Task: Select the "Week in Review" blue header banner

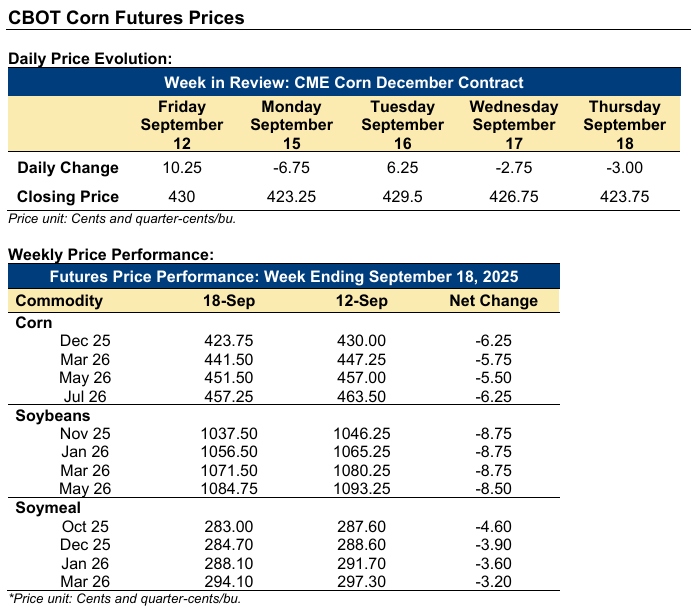Action: 345,82
